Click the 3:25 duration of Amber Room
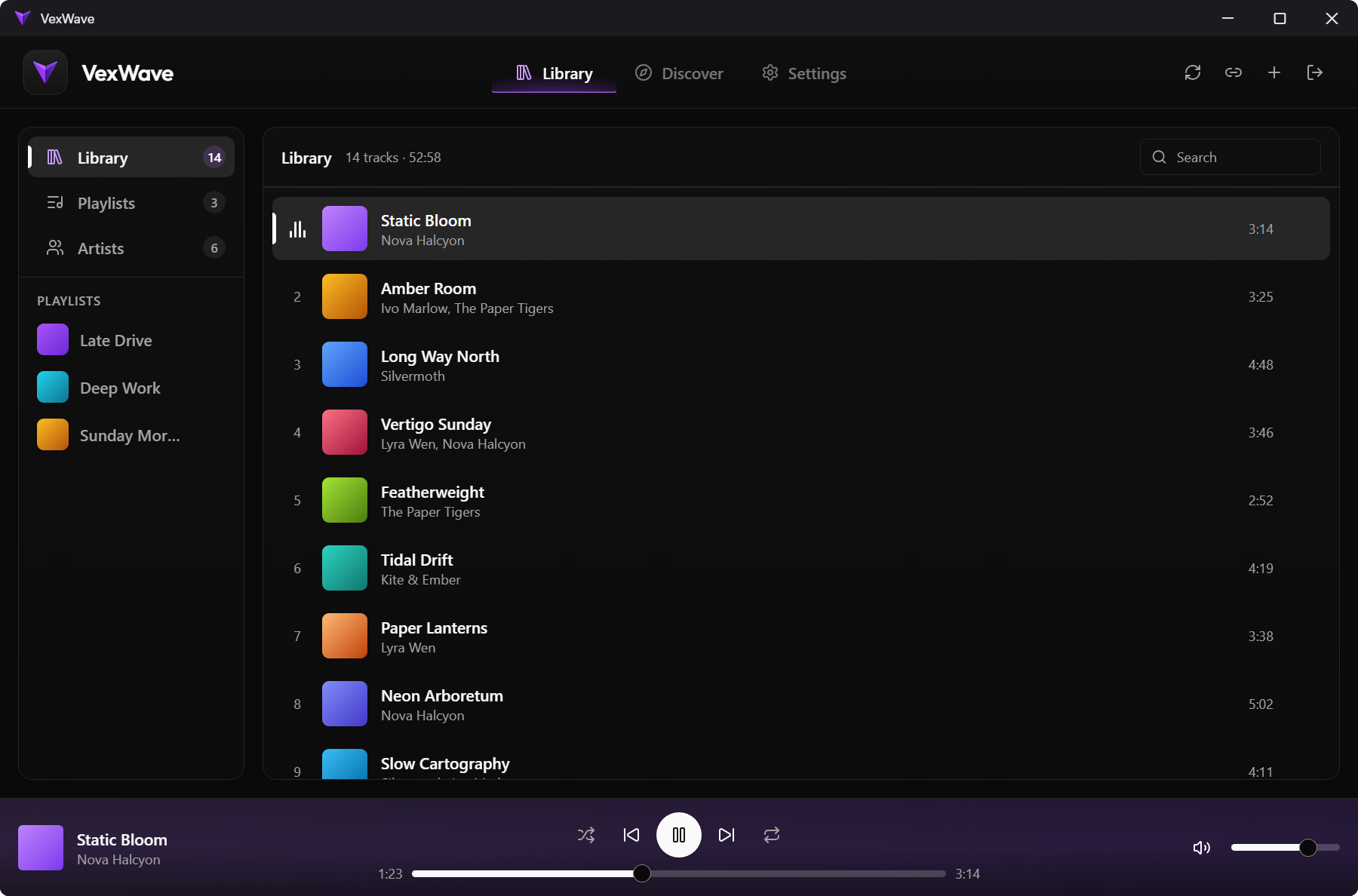 pyautogui.click(x=1261, y=296)
